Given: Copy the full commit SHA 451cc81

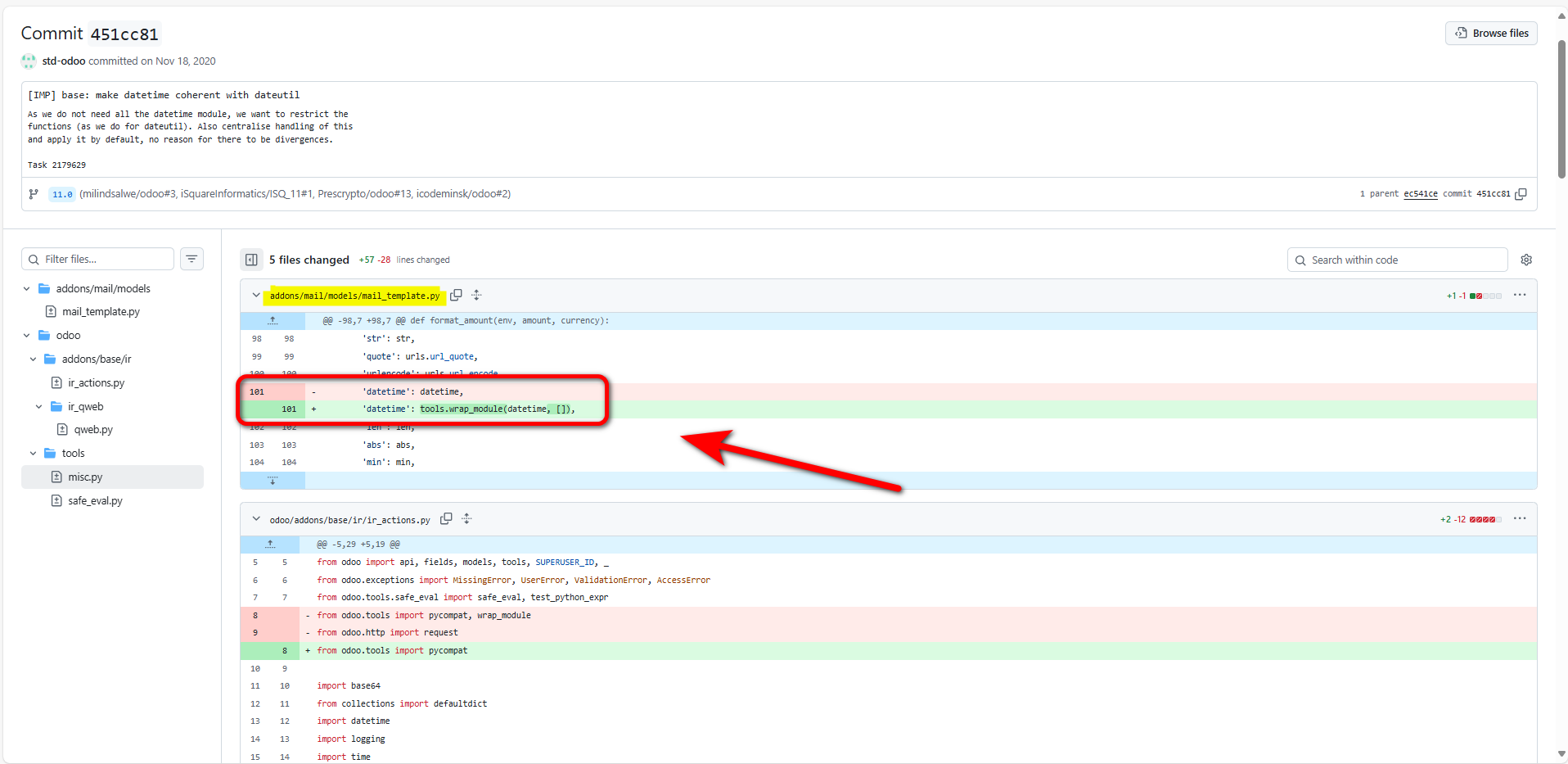Looking at the screenshot, I should coord(1521,194).
